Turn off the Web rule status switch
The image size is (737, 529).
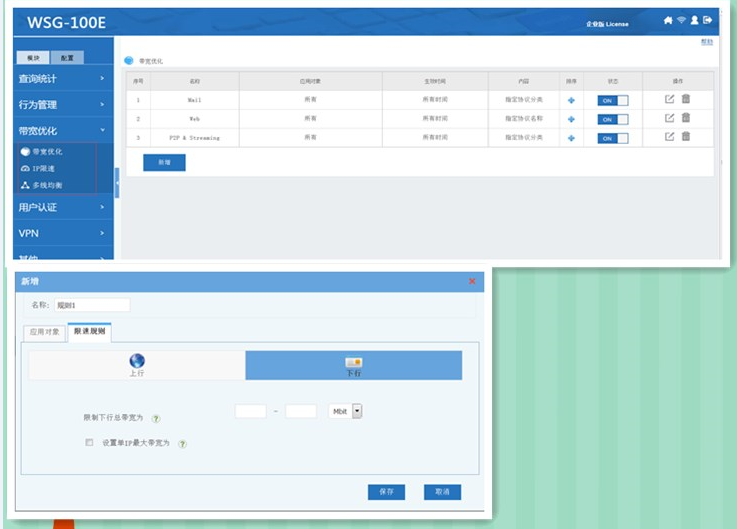click(613, 119)
